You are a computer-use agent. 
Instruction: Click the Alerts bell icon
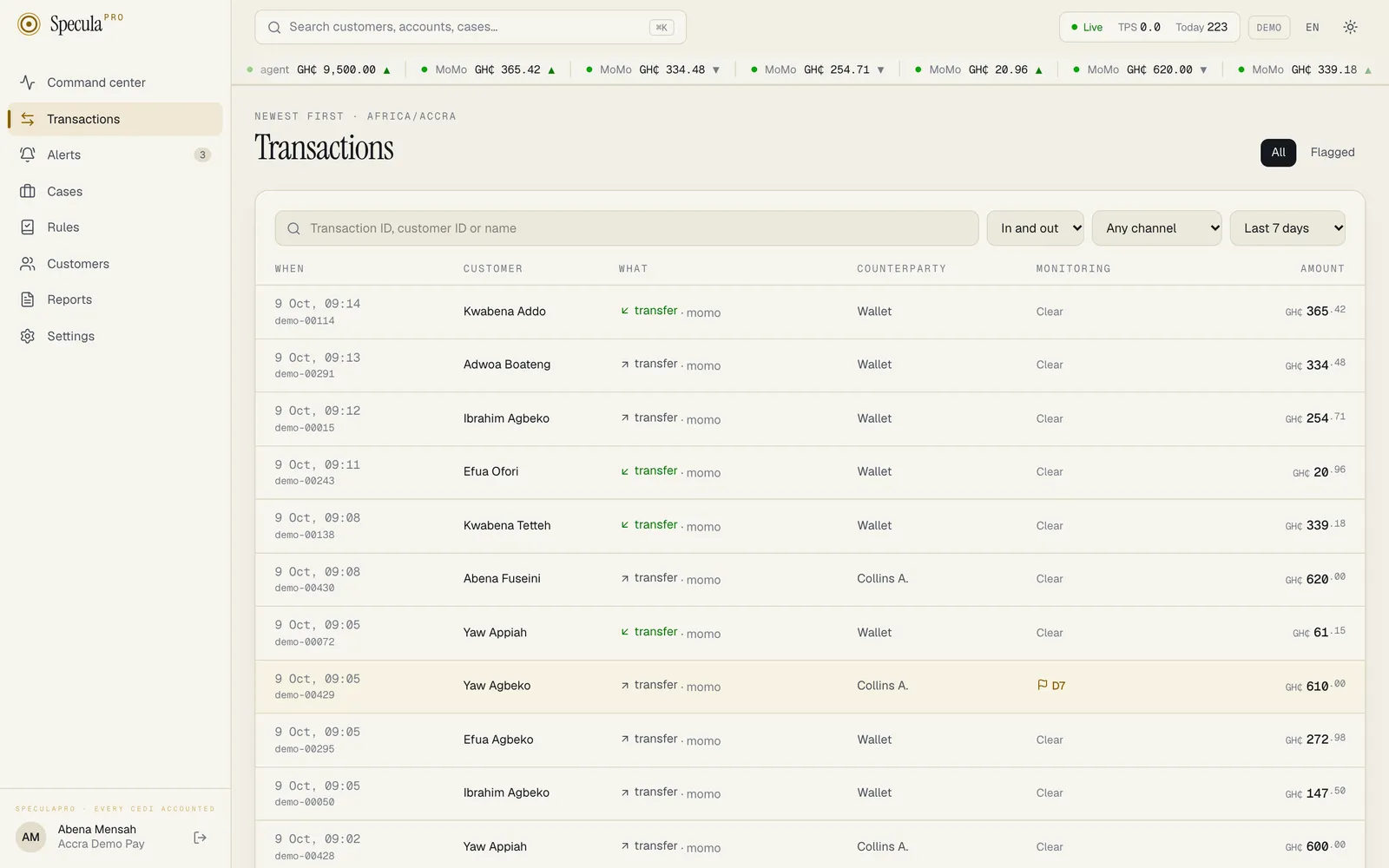click(28, 155)
